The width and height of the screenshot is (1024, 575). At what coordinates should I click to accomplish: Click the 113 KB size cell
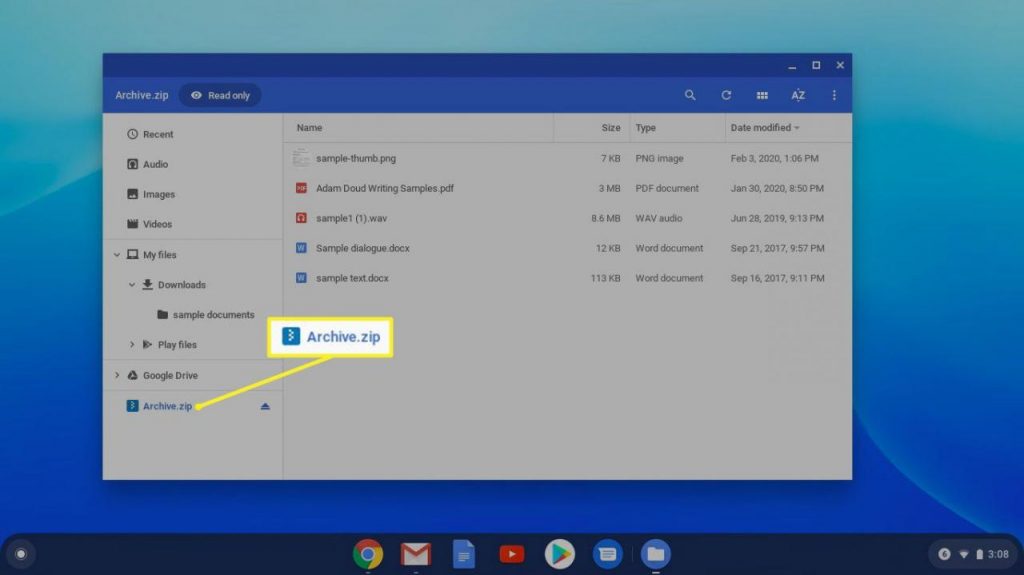(x=605, y=278)
